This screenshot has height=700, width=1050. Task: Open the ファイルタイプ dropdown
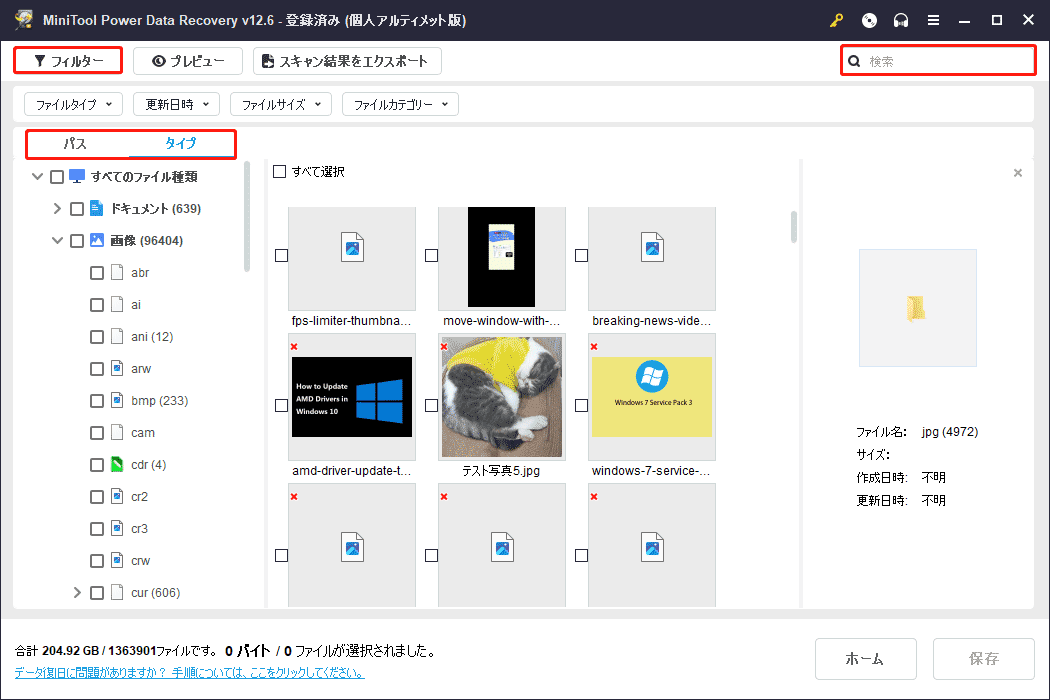[73, 103]
